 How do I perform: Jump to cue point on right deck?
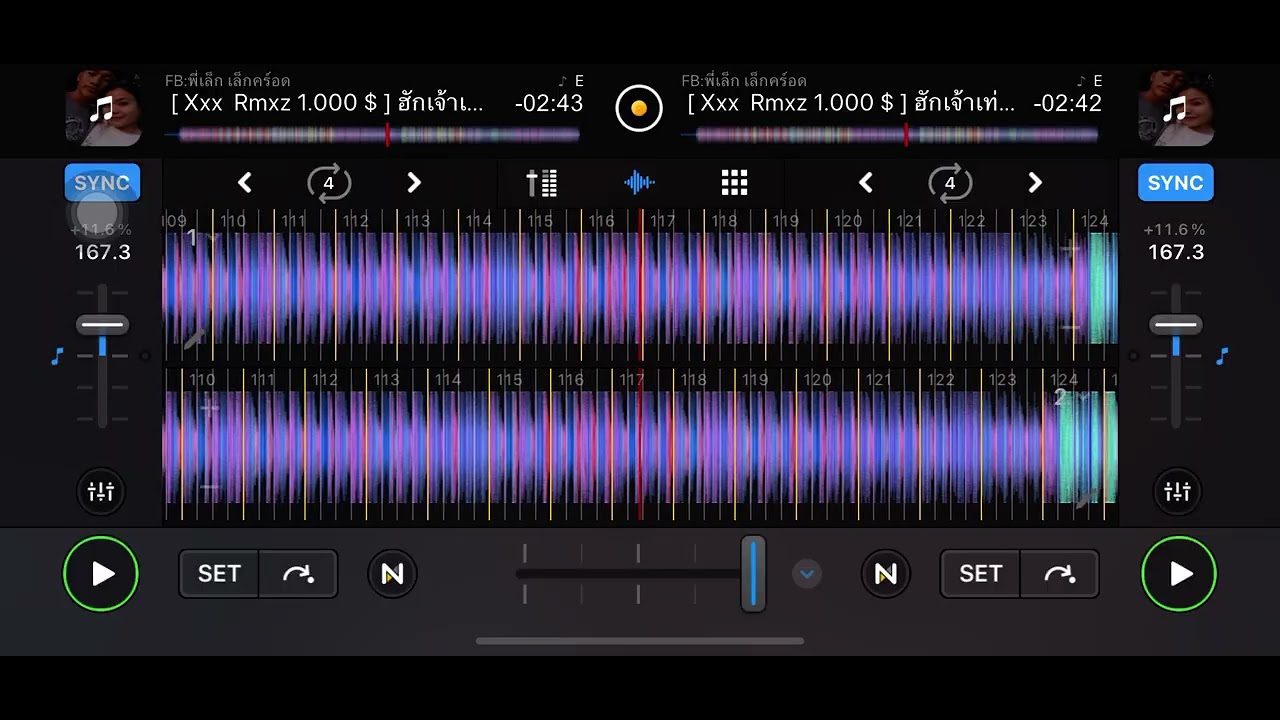(1059, 574)
